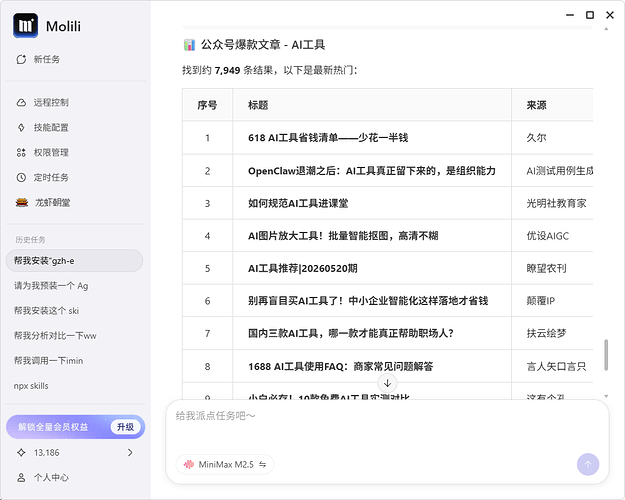Click the Molili app logo
625x500 pixels.
coord(26,26)
